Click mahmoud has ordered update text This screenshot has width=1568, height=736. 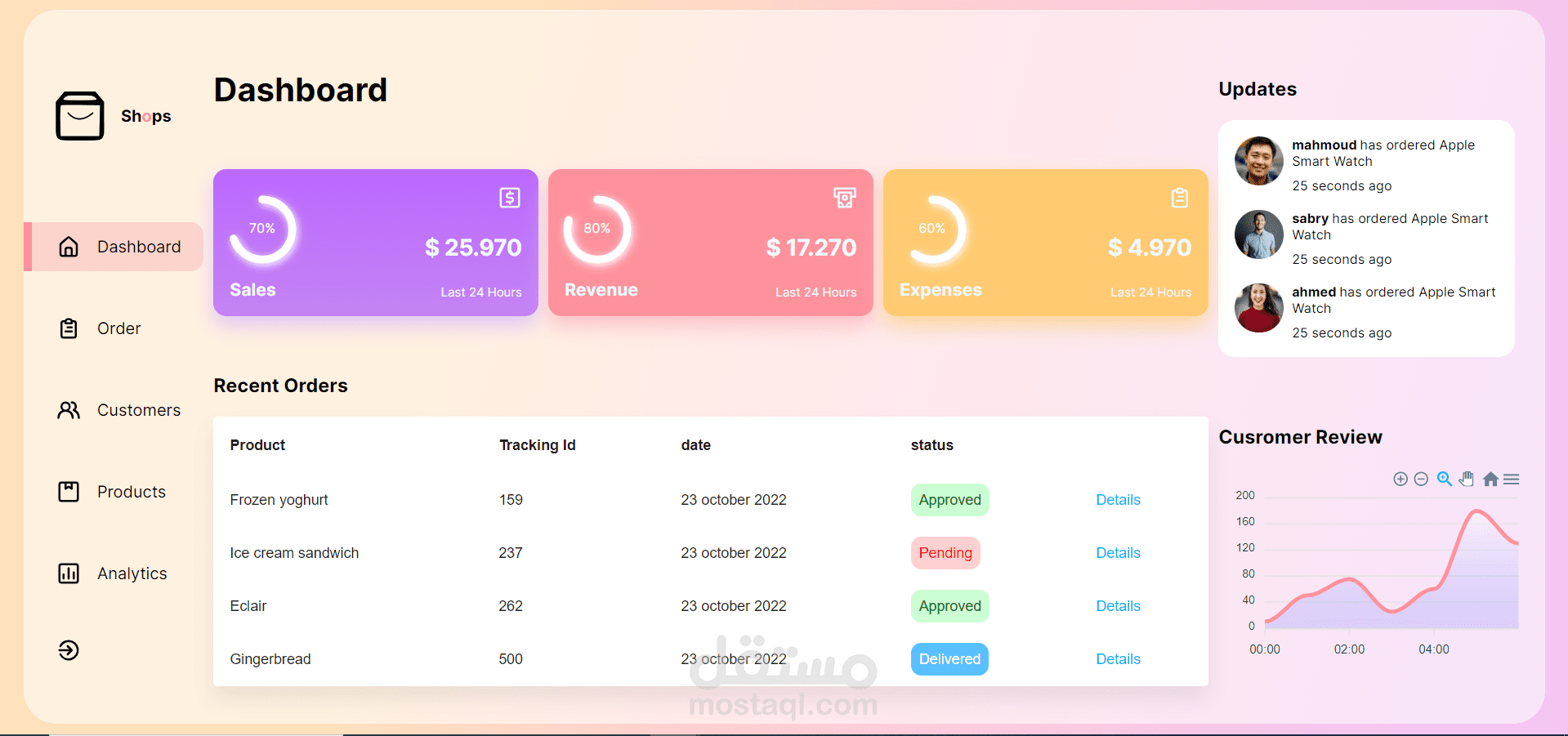(1383, 154)
